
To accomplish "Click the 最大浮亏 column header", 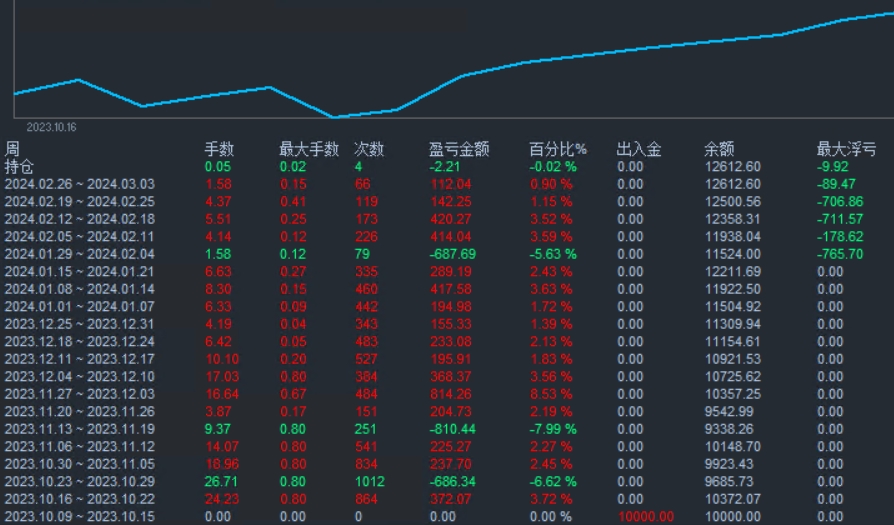I will point(846,149).
